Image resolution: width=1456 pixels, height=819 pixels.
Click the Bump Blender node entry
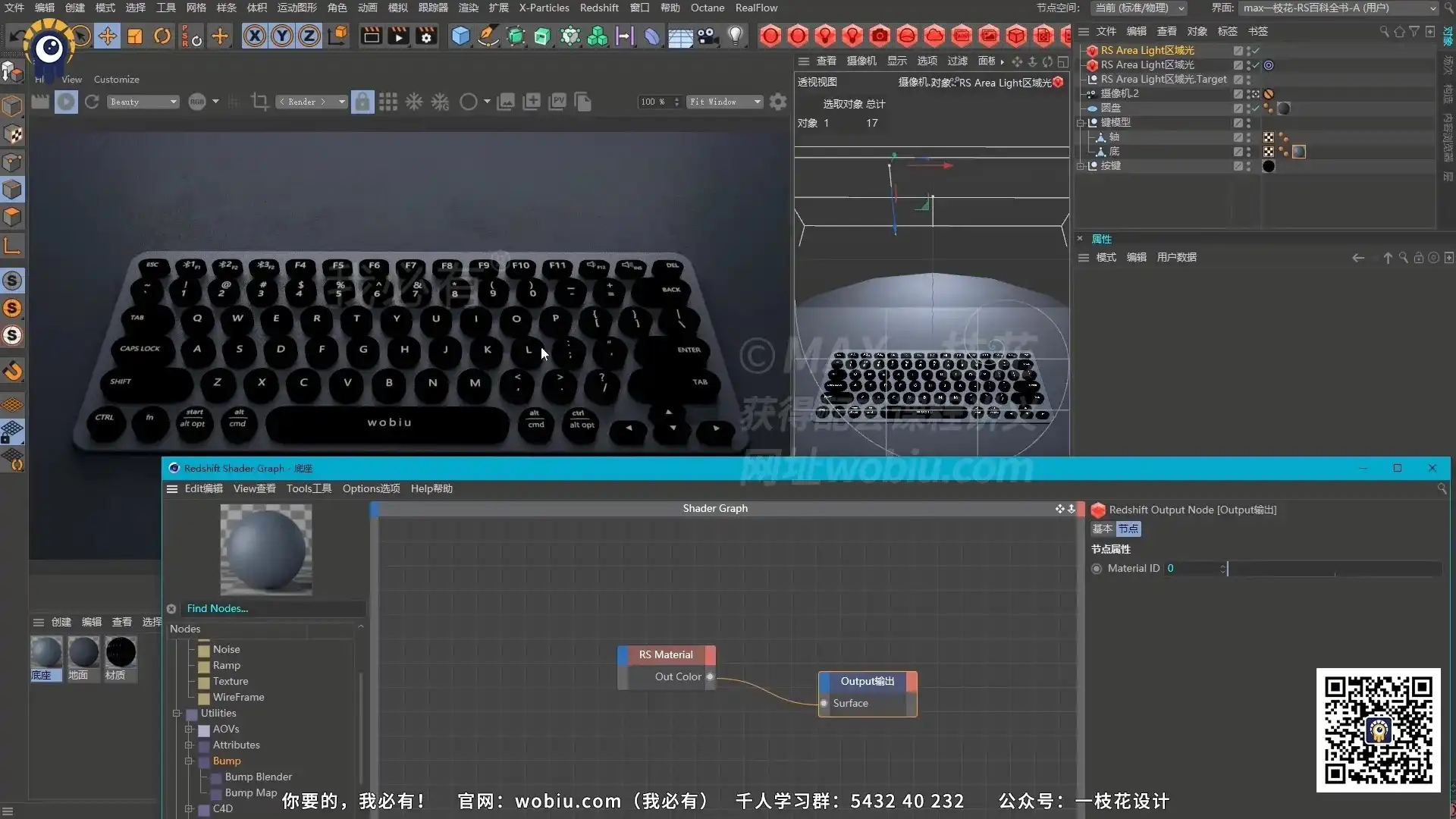click(258, 777)
